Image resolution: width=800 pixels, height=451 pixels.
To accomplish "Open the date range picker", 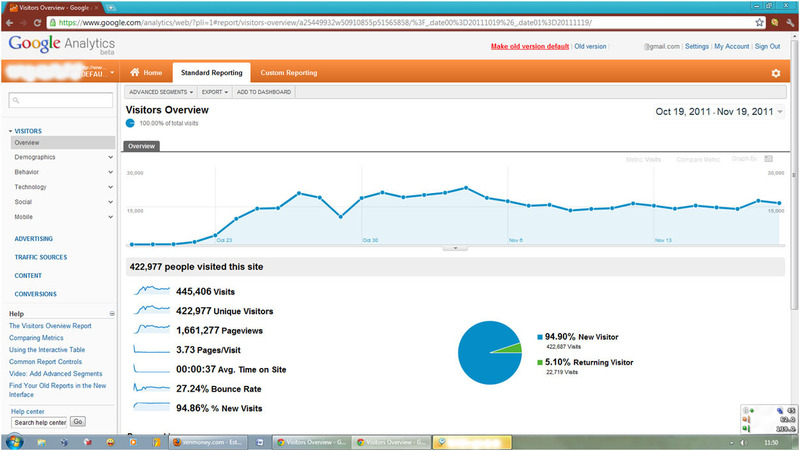I will 719,112.
